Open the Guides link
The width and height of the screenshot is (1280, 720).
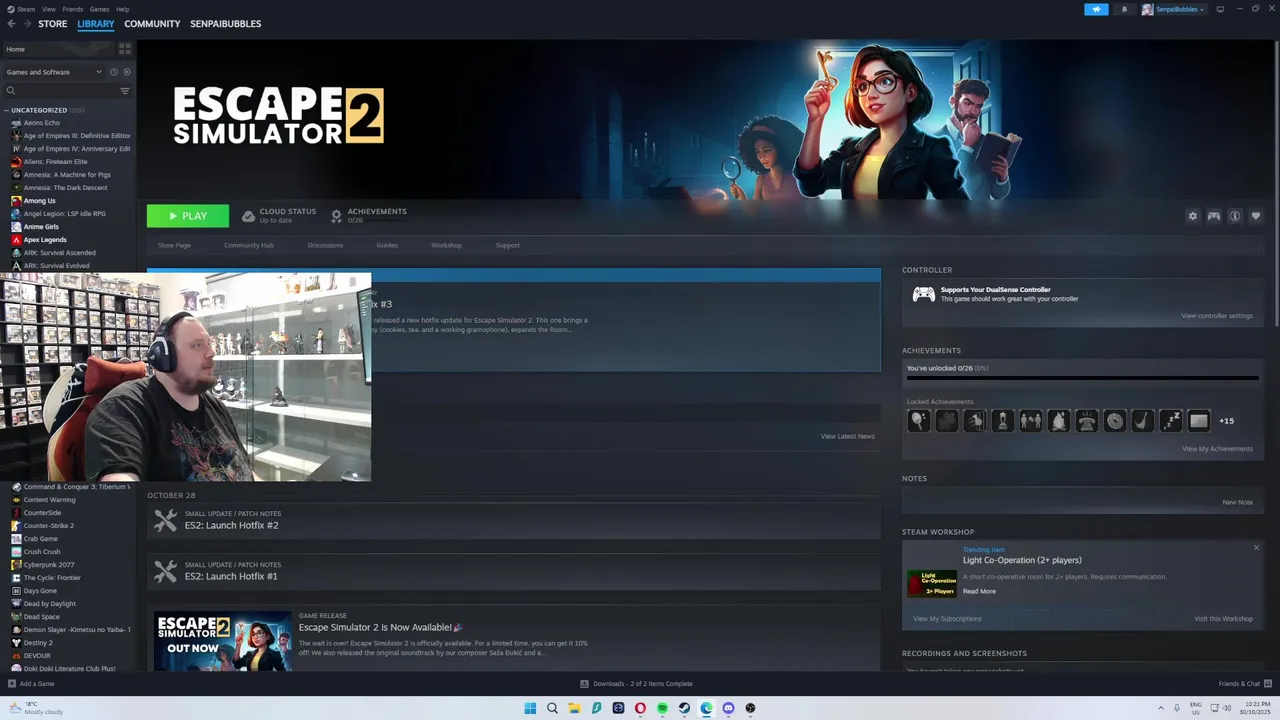point(387,245)
